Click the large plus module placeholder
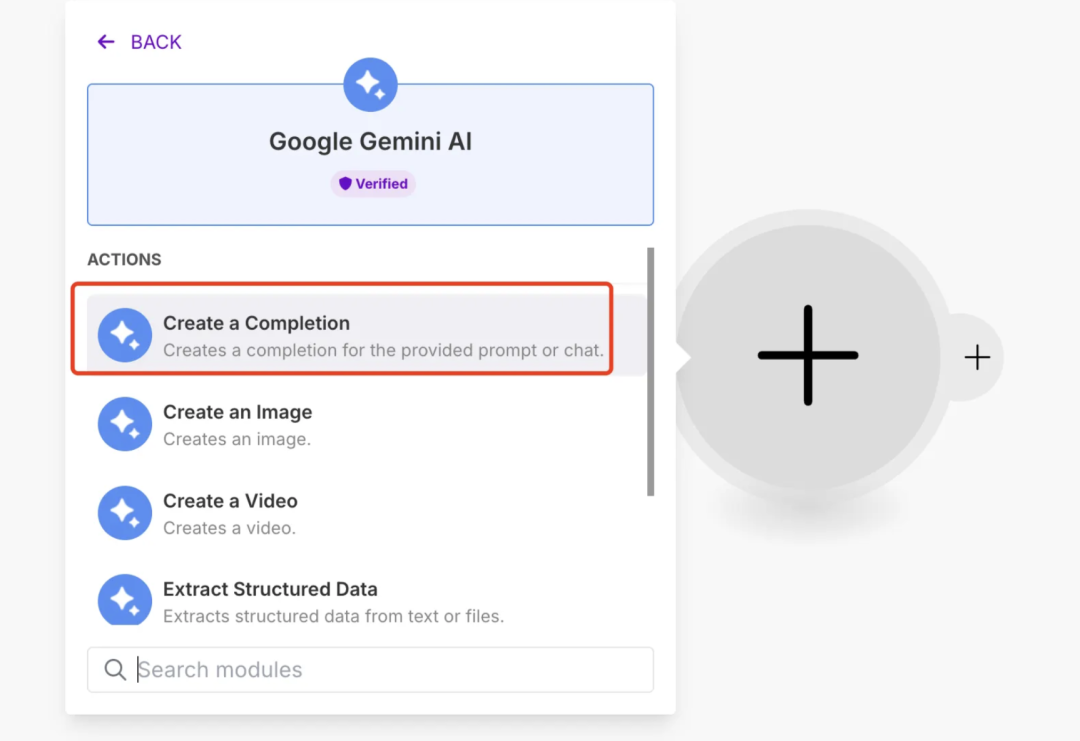 pos(808,355)
